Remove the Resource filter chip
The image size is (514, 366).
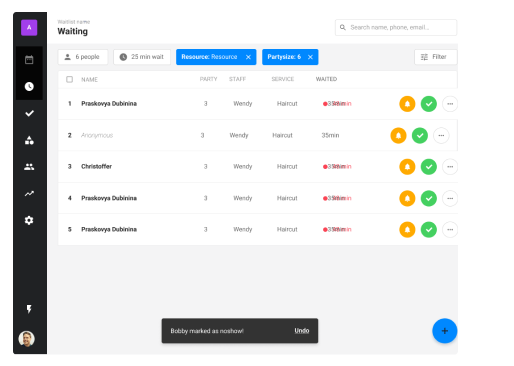(248, 57)
